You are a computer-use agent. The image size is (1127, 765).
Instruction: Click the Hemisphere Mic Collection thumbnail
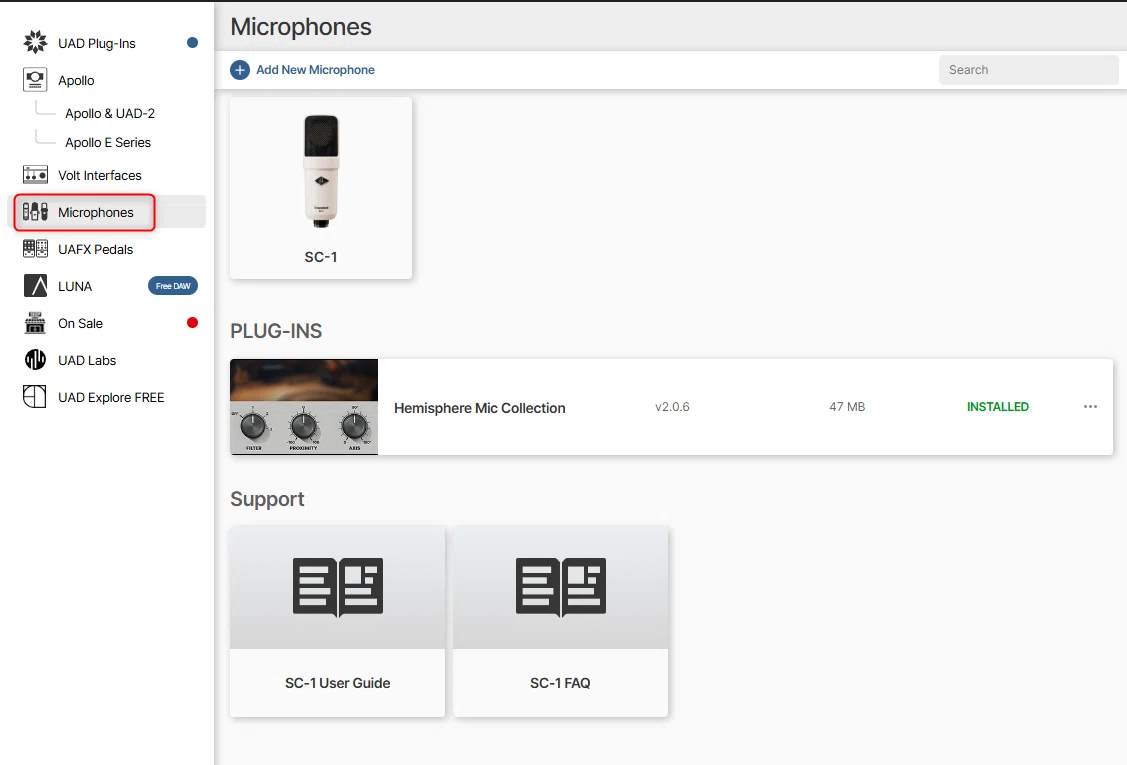point(304,407)
